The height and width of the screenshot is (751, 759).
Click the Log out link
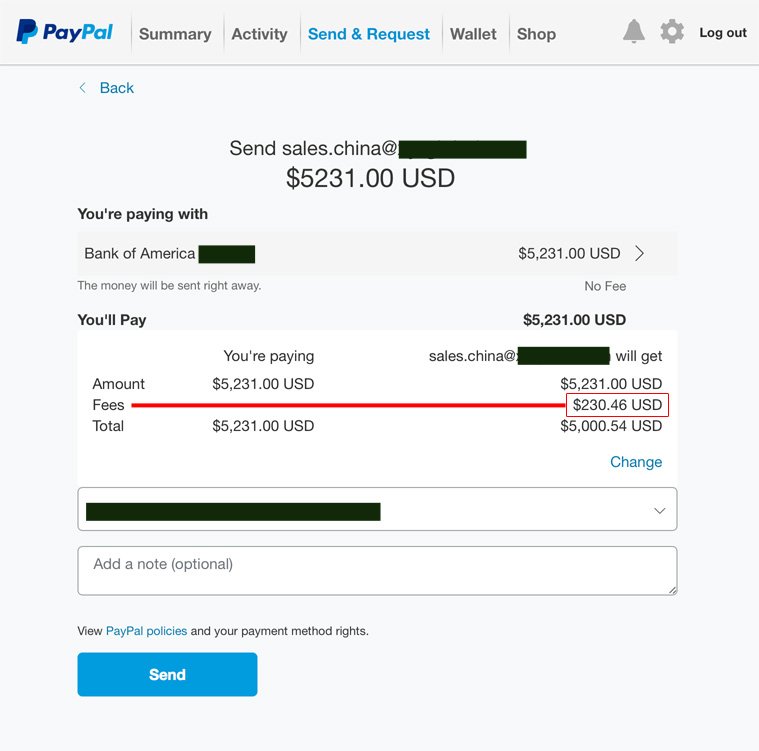(722, 33)
